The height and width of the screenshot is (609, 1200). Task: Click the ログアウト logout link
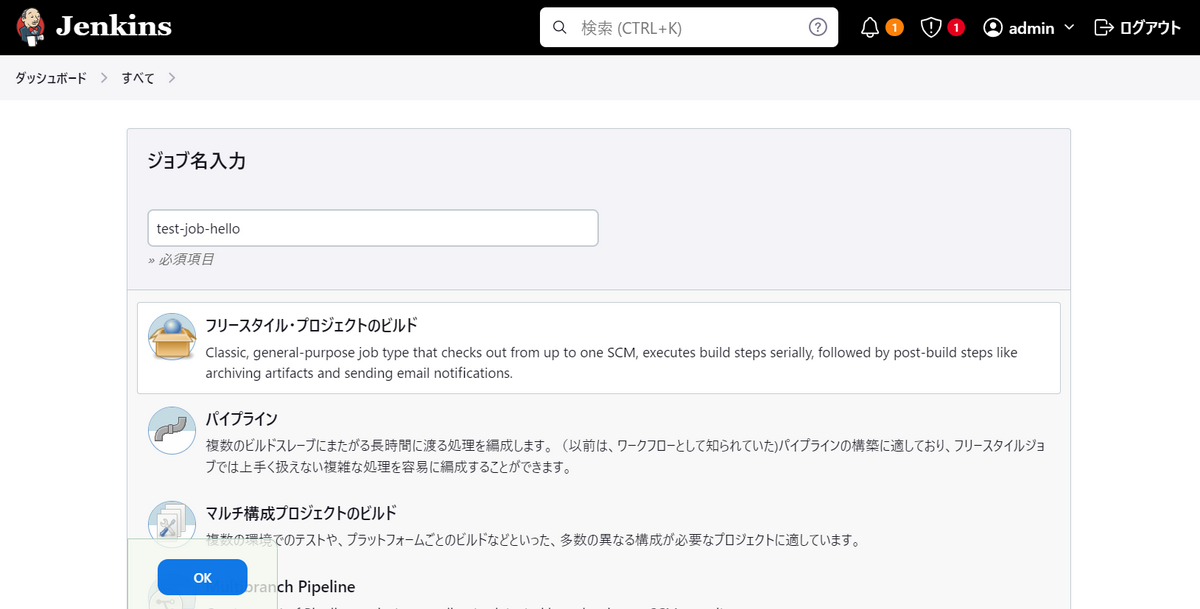coord(1138,28)
